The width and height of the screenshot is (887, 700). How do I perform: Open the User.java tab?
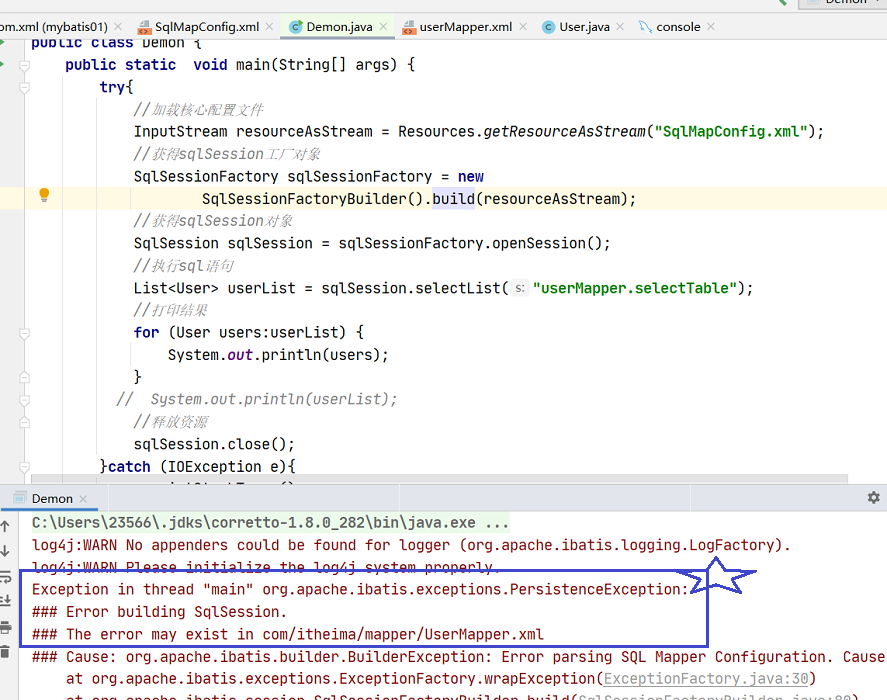pyautogui.click(x=584, y=27)
